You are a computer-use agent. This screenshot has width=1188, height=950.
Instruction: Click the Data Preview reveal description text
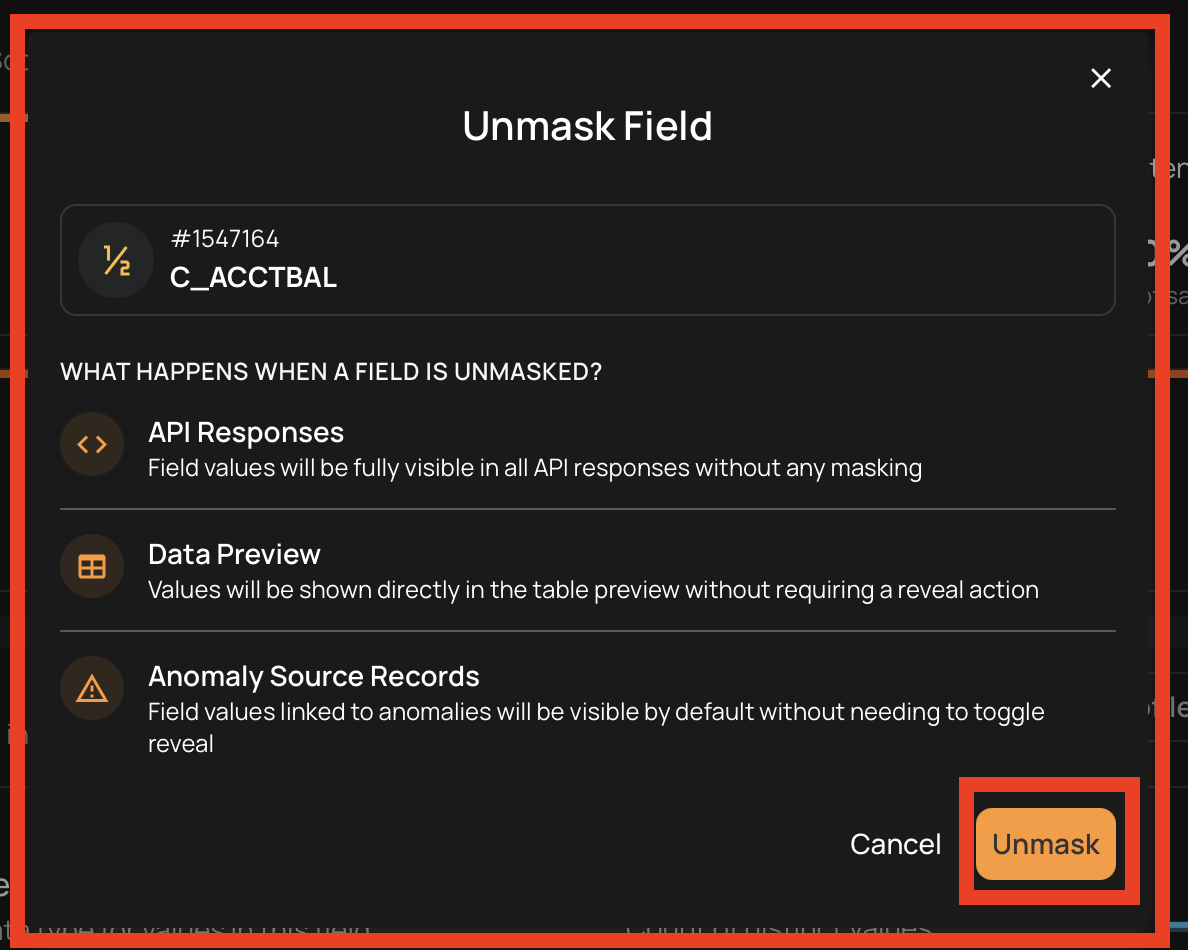point(593,590)
